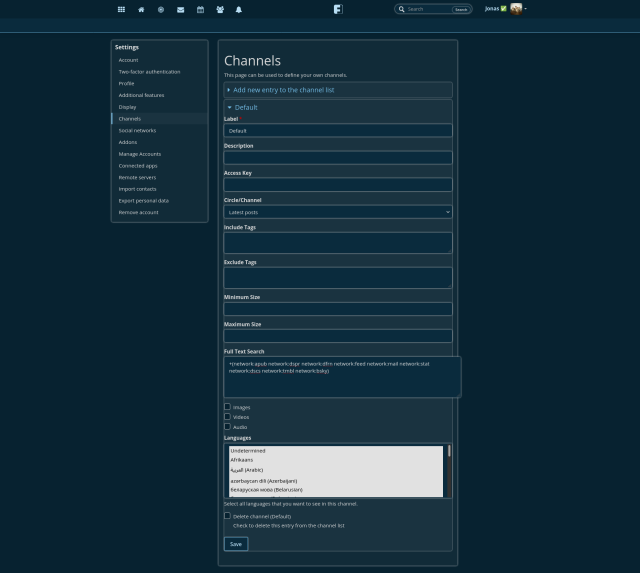Go to Social networks in settings sidebar
Viewport: 640px width, 573px height.
pos(137,131)
